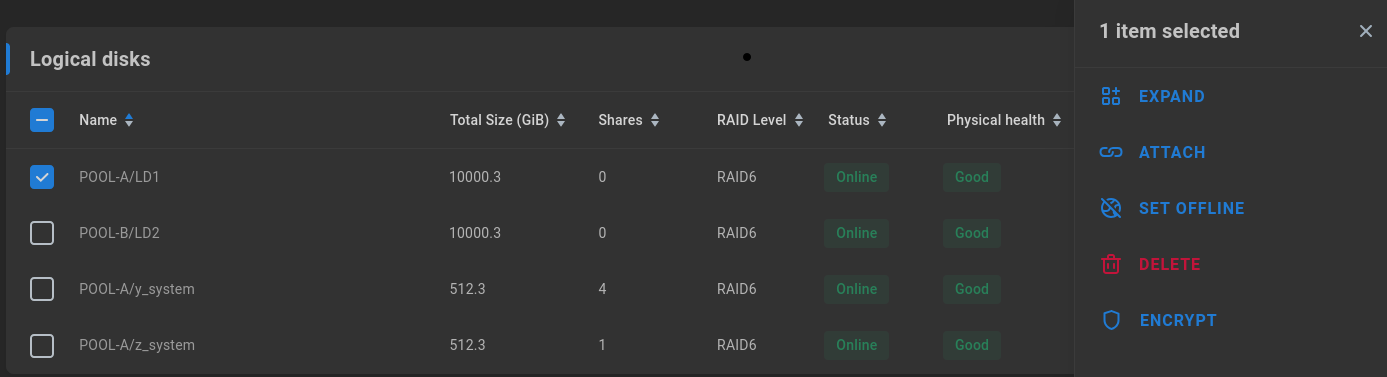This screenshot has height=377, width=1387.
Task: Click the DELETE button label
Action: tap(1170, 264)
